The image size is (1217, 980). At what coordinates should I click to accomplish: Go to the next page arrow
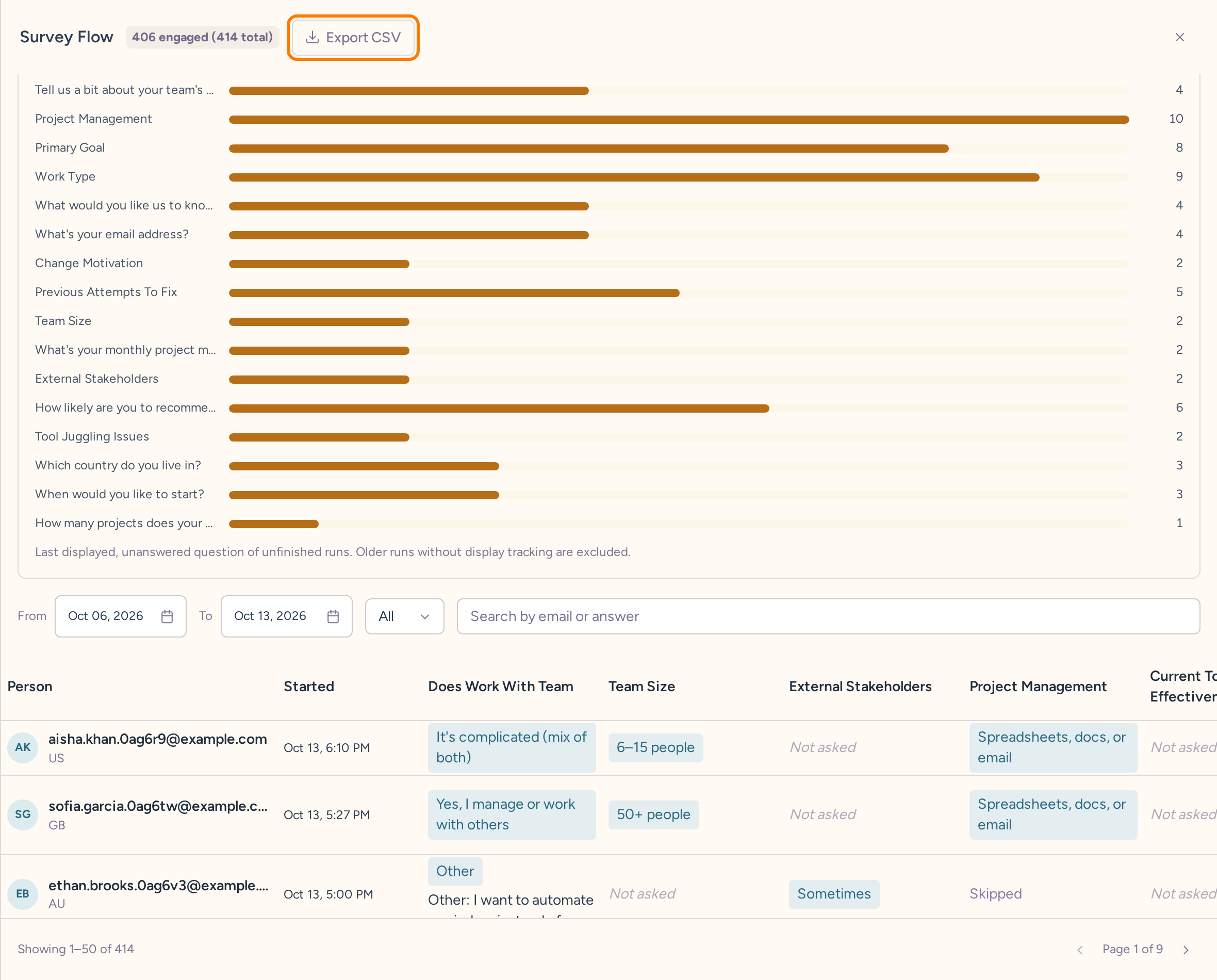tap(1186, 950)
